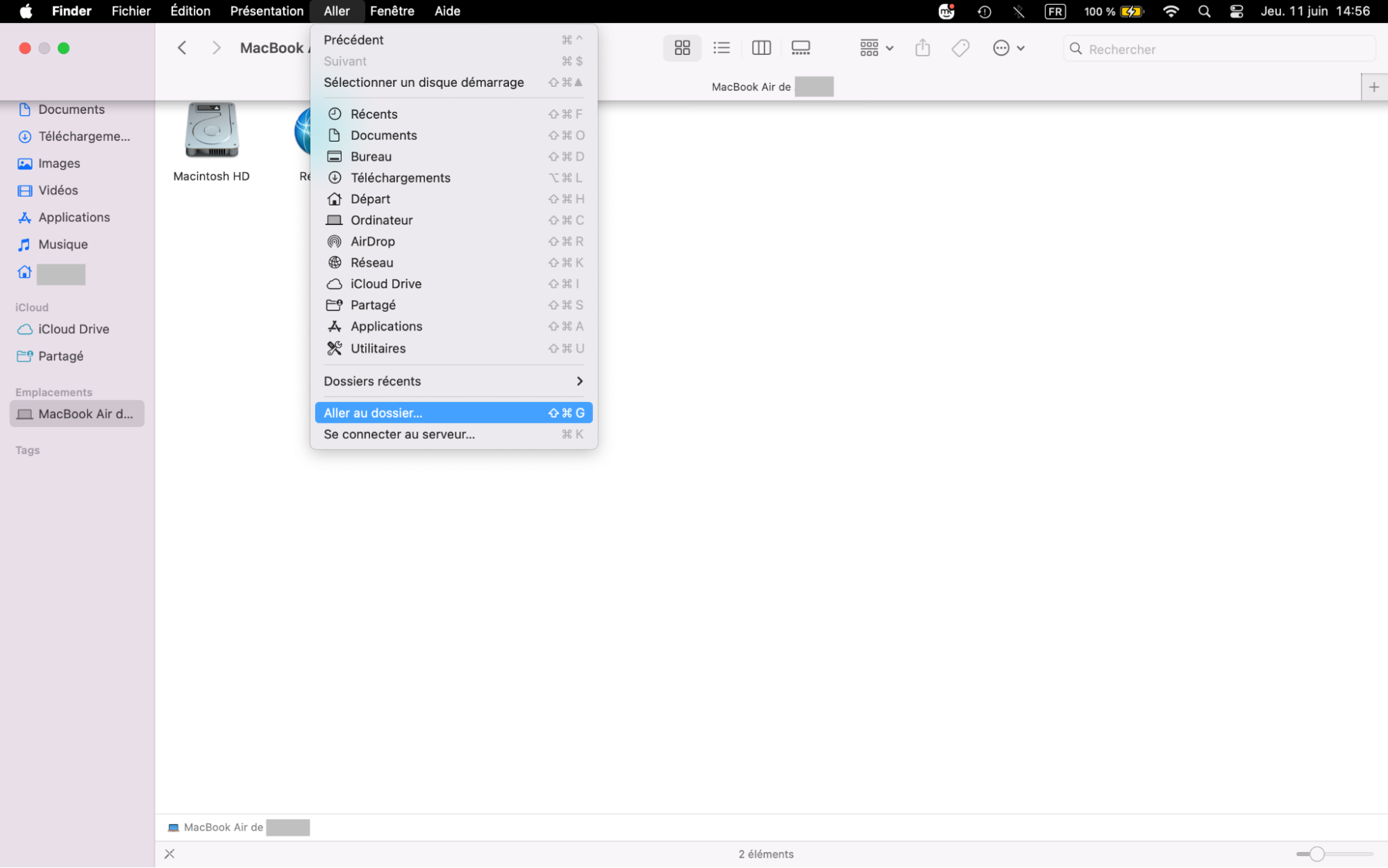The height and width of the screenshot is (868, 1388).
Task: Choose Applications in the Aller menu
Action: (x=453, y=326)
